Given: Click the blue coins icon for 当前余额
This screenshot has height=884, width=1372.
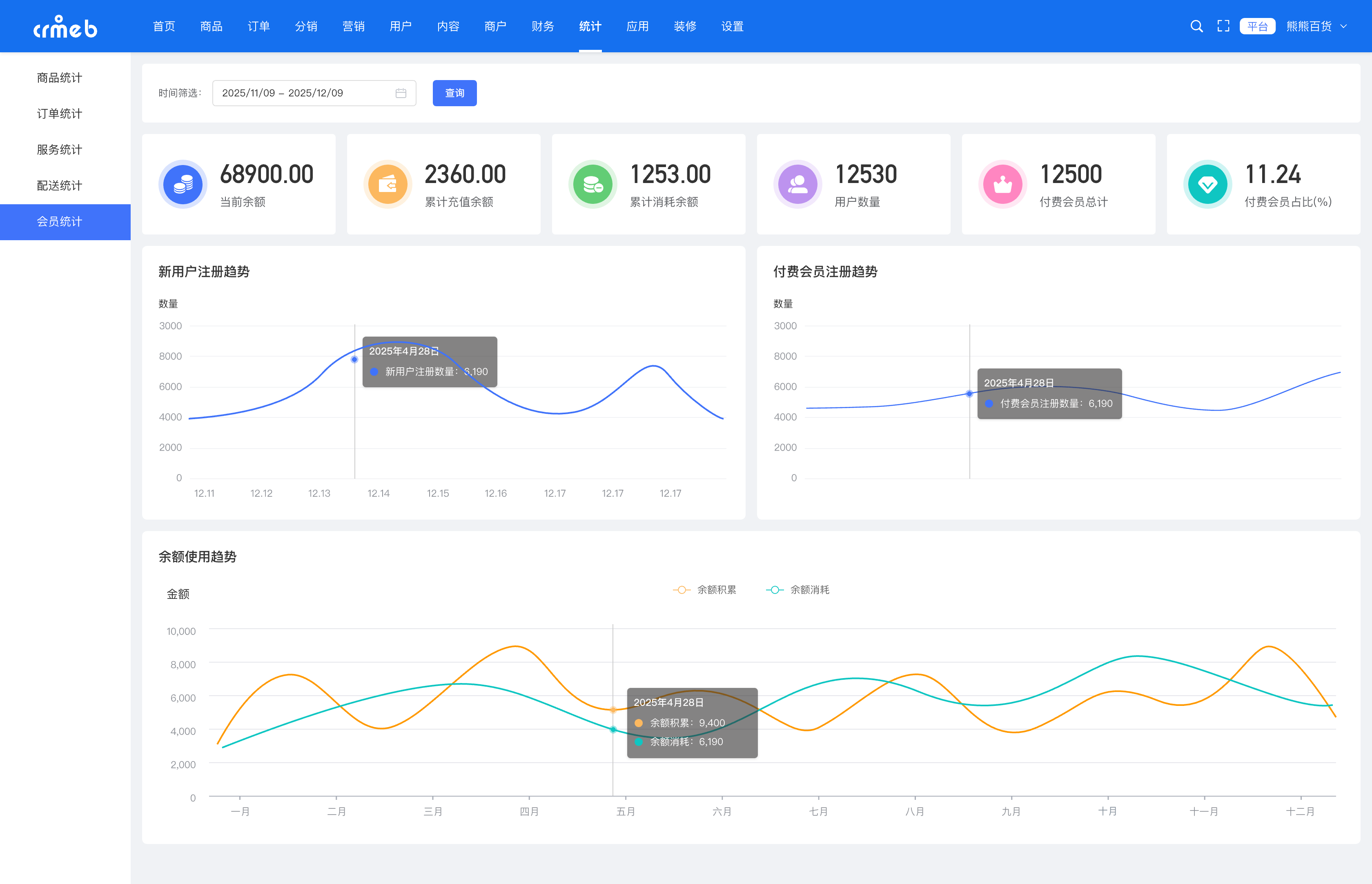Looking at the screenshot, I should 183,185.
